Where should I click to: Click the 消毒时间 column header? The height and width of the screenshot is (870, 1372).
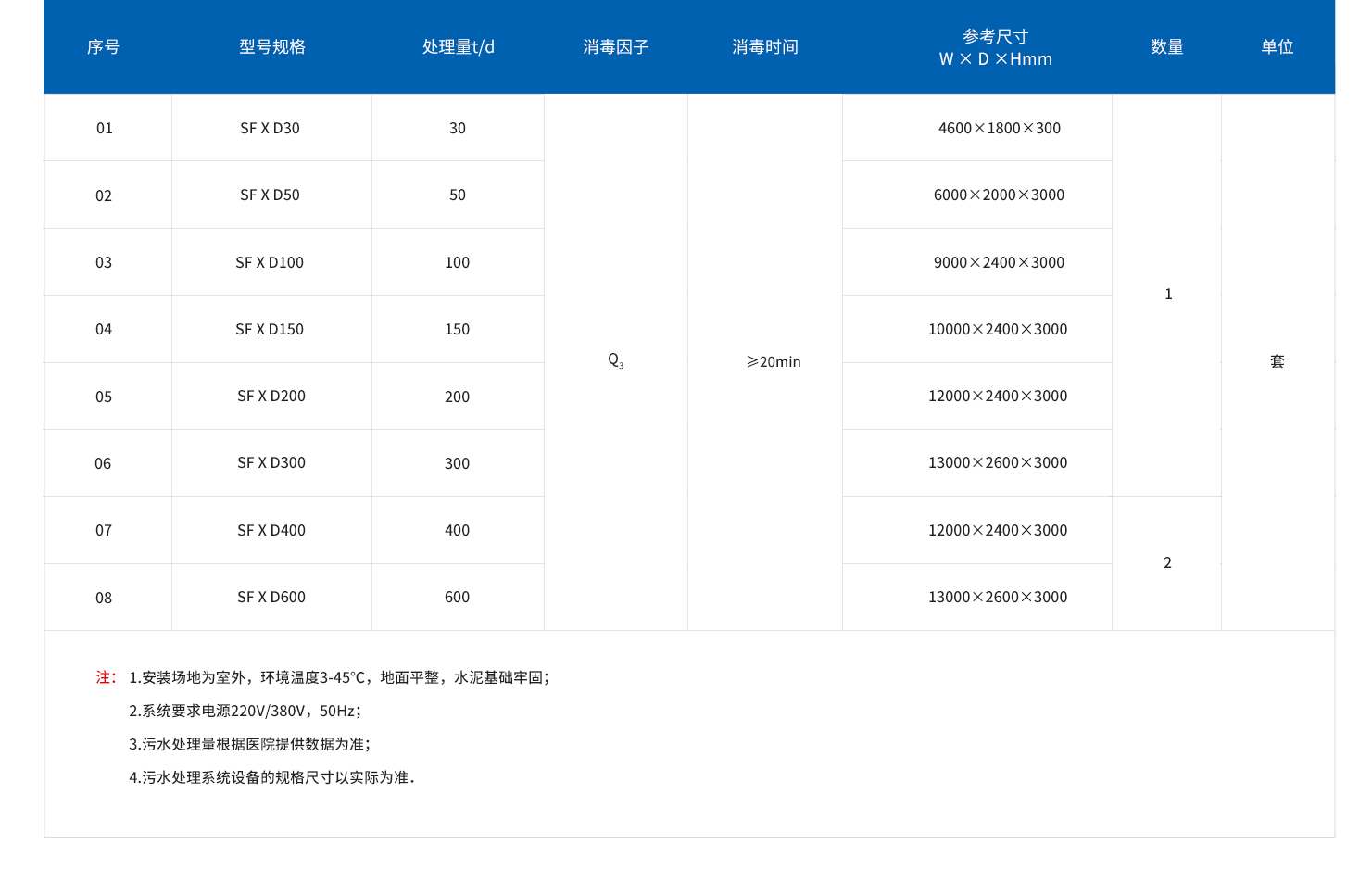click(x=765, y=47)
